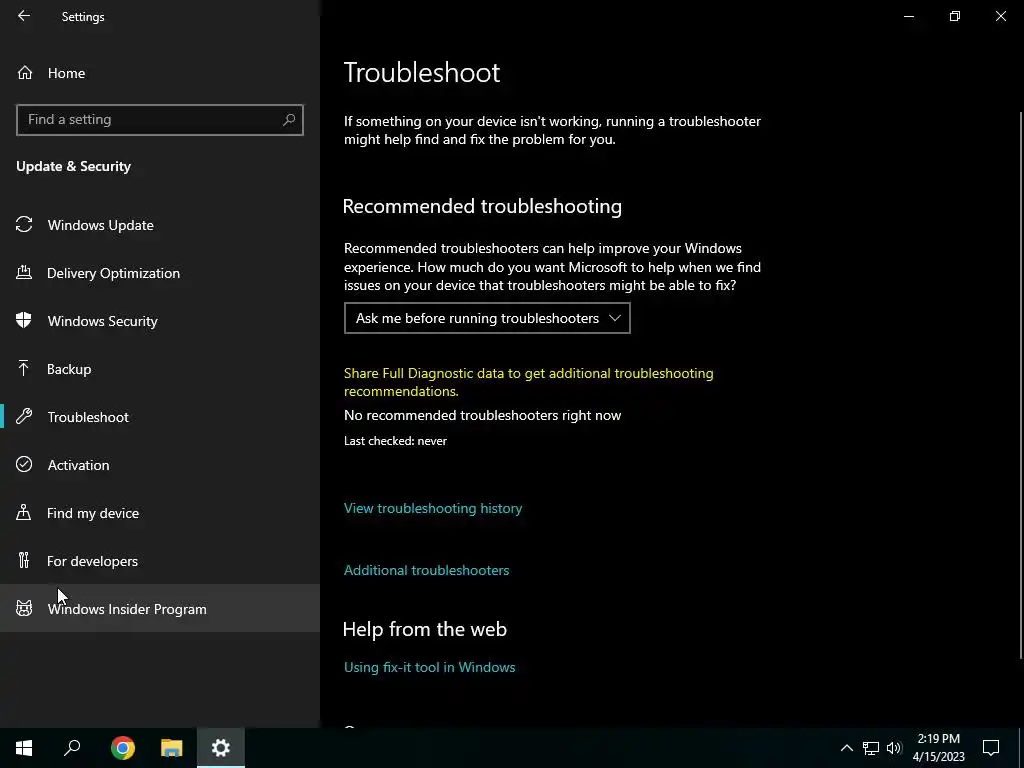Show hidden system tray icons
The height and width of the screenshot is (768, 1024).
pyautogui.click(x=846, y=748)
